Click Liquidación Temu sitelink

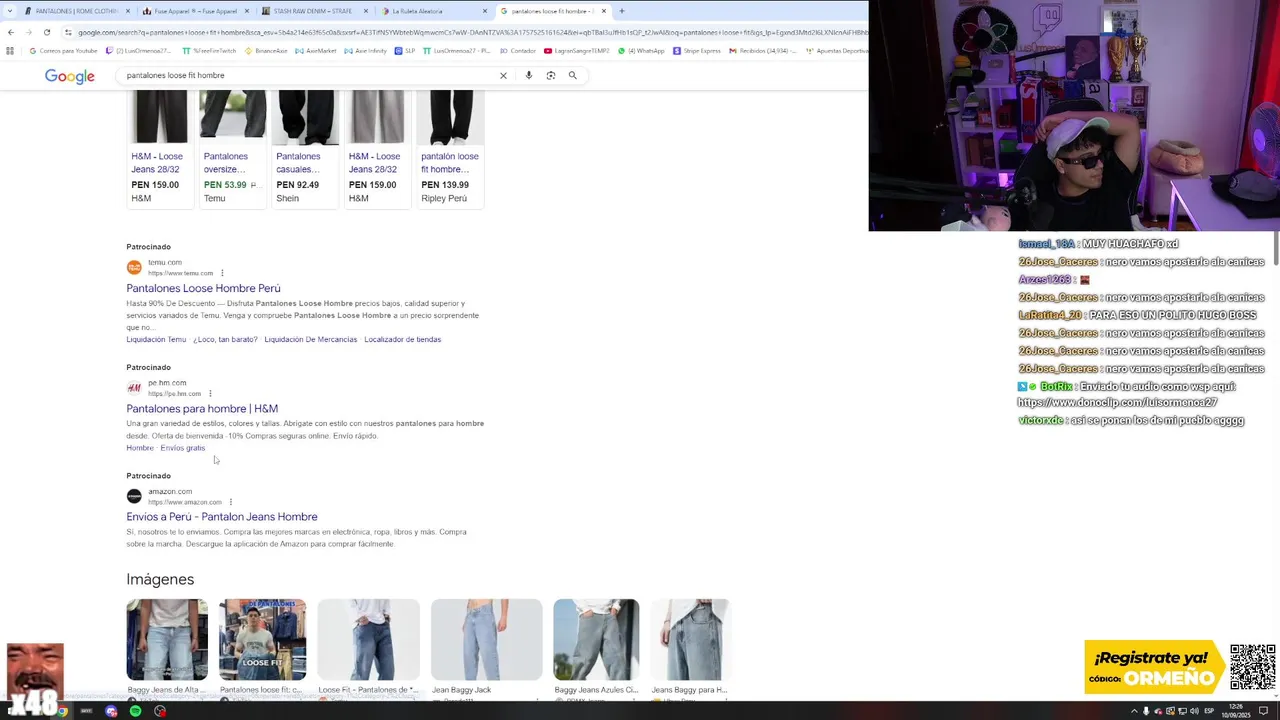(x=156, y=339)
